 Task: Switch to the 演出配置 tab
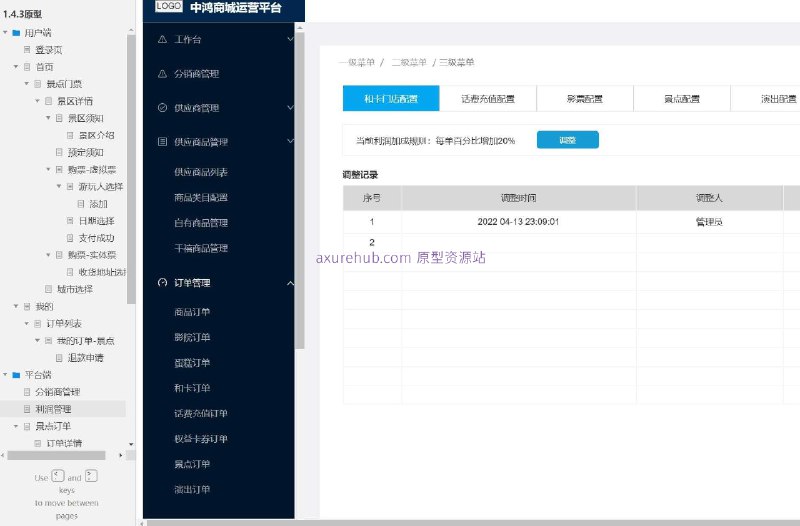click(x=765, y=98)
